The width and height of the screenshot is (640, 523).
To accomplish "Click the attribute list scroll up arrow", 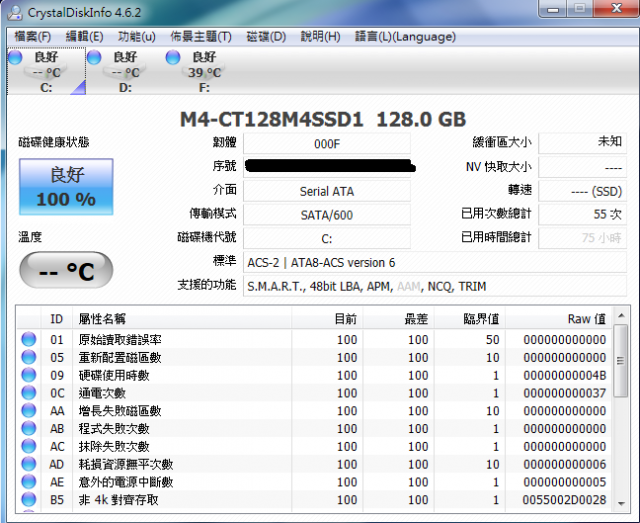I will click(621, 315).
